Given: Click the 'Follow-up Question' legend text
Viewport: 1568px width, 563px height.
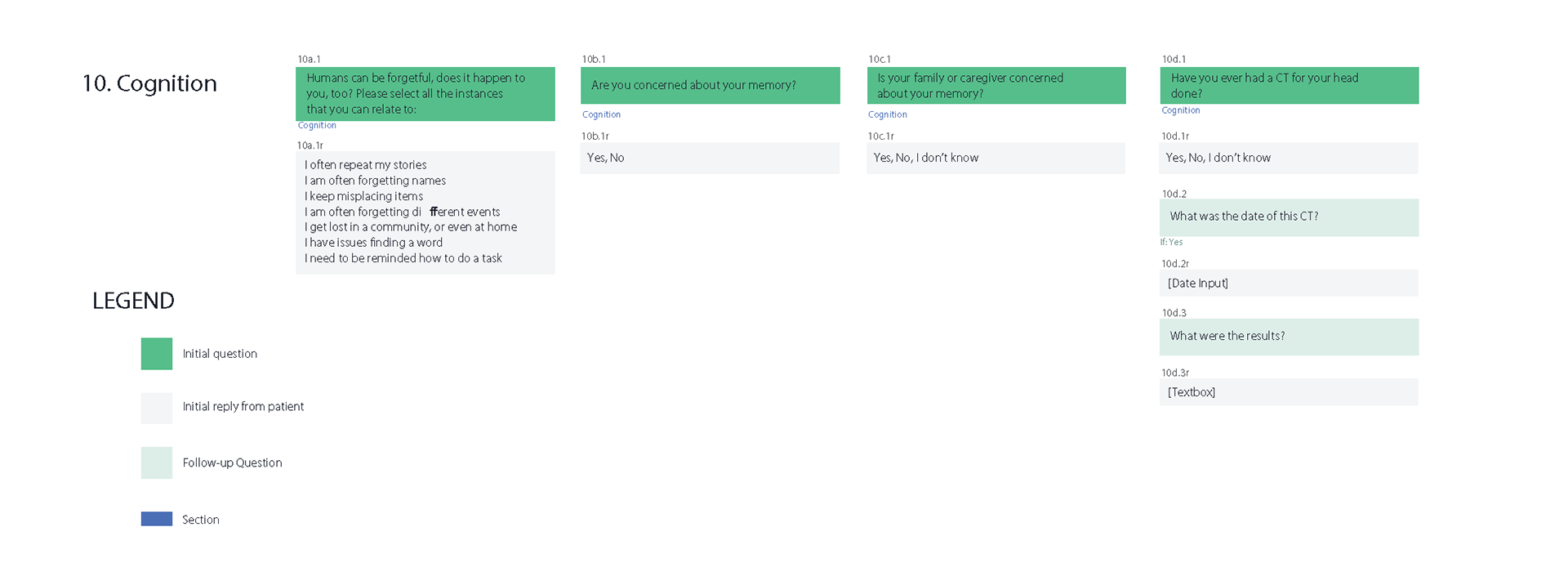Looking at the screenshot, I should [x=233, y=462].
